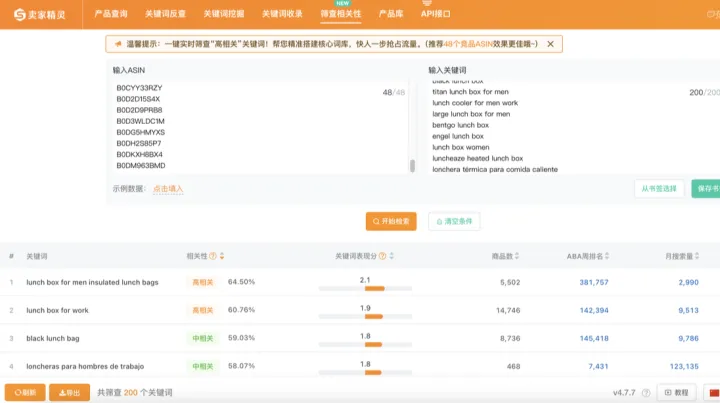The height and width of the screenshot is (403, 720).
Task: Click keyword 'loncheras para hombres de trabajo'
Action: [x=85, y=366]
